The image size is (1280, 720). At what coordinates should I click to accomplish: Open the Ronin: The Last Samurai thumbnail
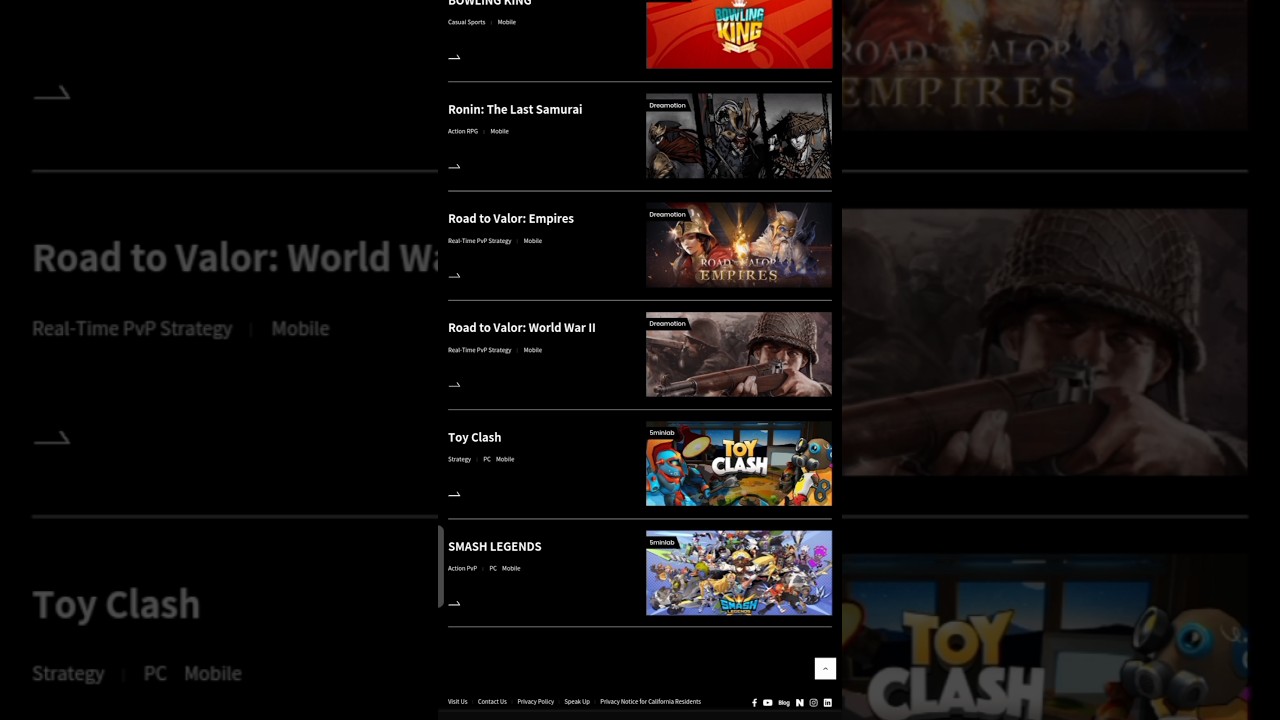pyautogui.click(x=739, y=136)
